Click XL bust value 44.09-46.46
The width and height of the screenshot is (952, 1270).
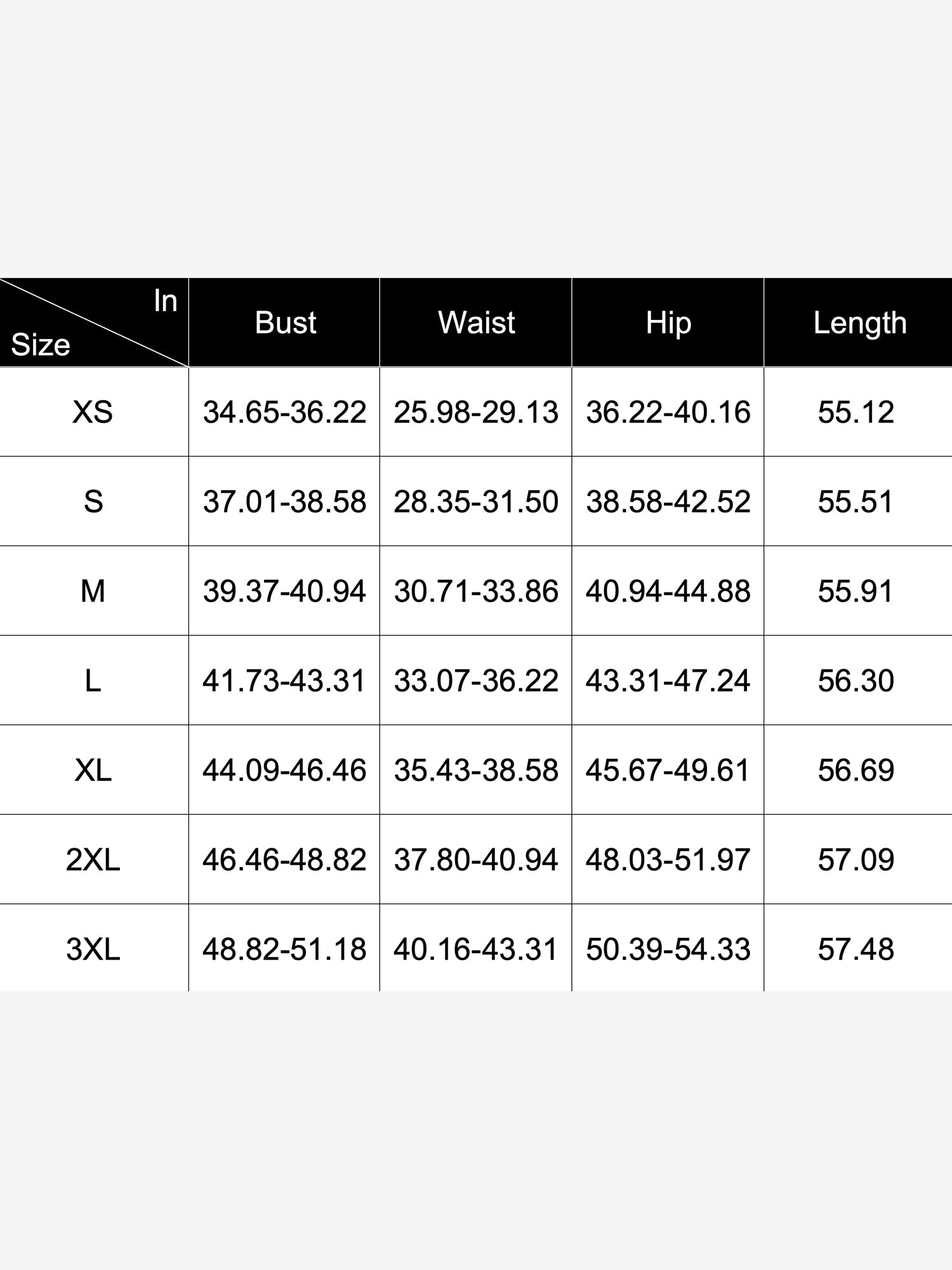point(284,770)
